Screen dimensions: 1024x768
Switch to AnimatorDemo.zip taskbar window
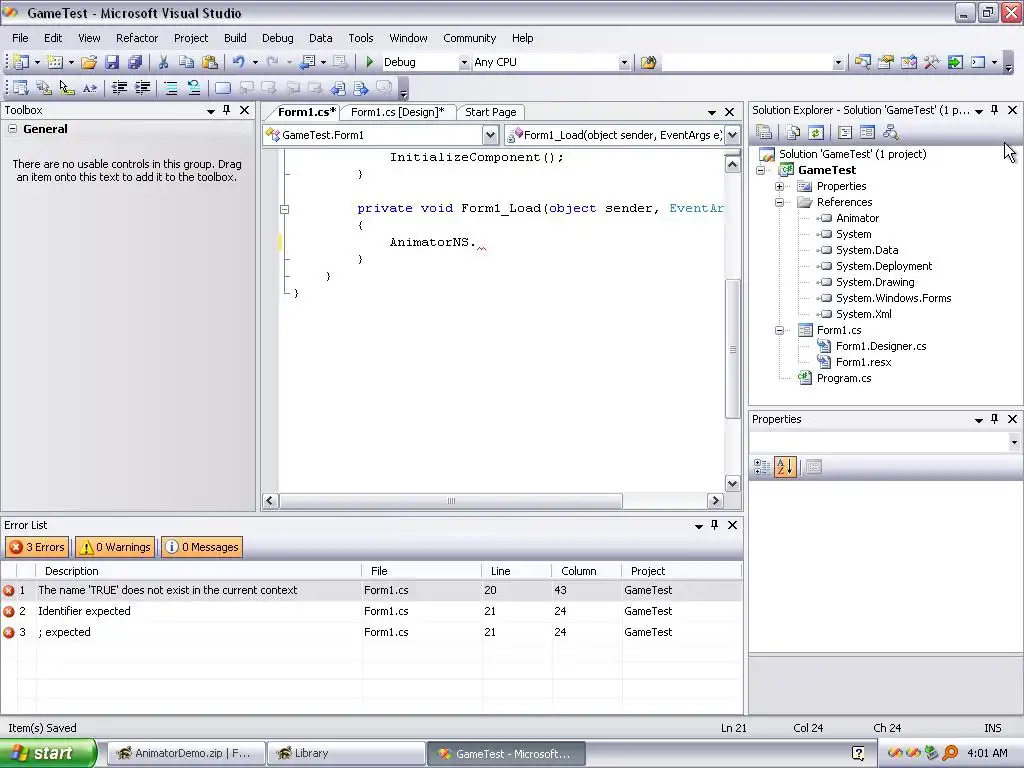(186, 754)
